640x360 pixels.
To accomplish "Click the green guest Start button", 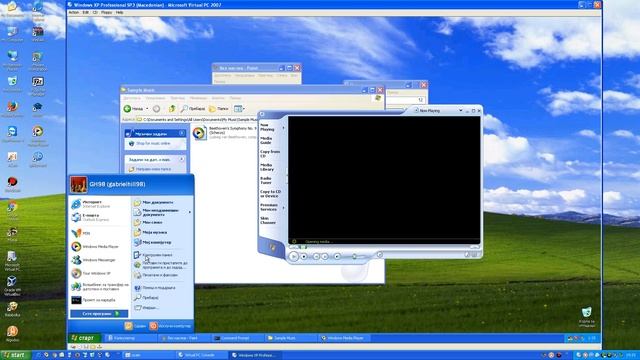I will (x=84, y=338).
